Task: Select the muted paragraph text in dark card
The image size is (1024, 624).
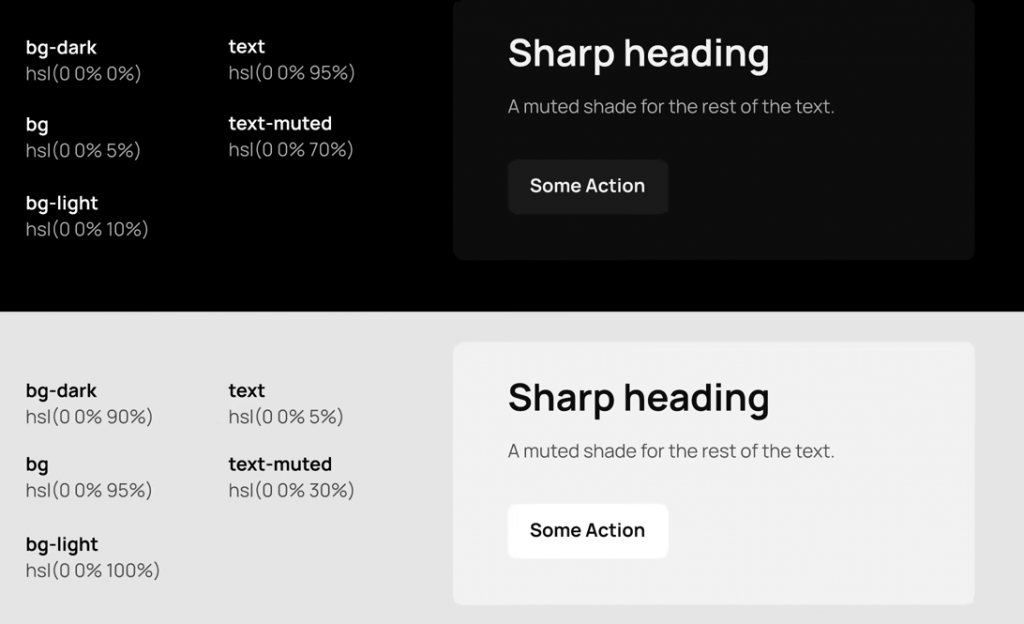Action: [670, 107]
